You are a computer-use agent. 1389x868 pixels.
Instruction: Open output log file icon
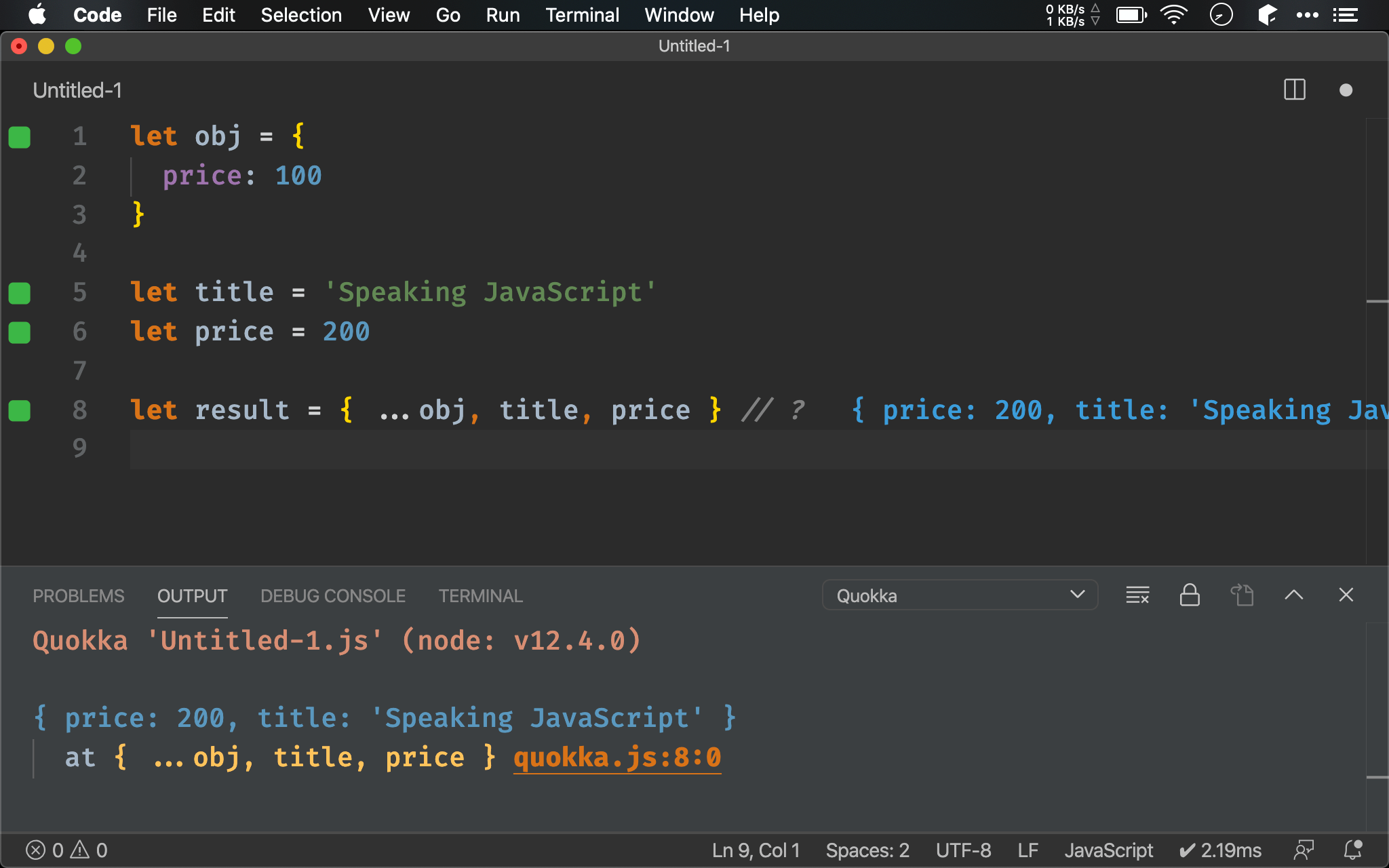point(1242,595)
